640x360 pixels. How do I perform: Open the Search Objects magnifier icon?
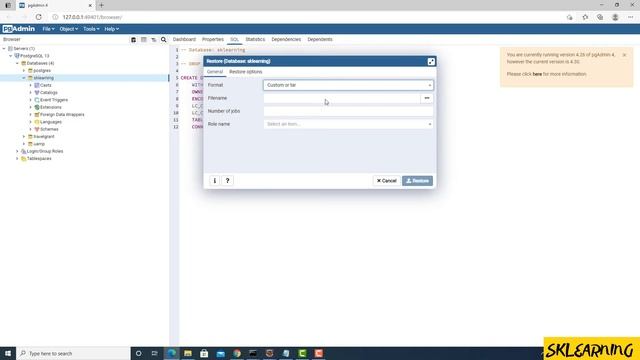tap(164, 40)
